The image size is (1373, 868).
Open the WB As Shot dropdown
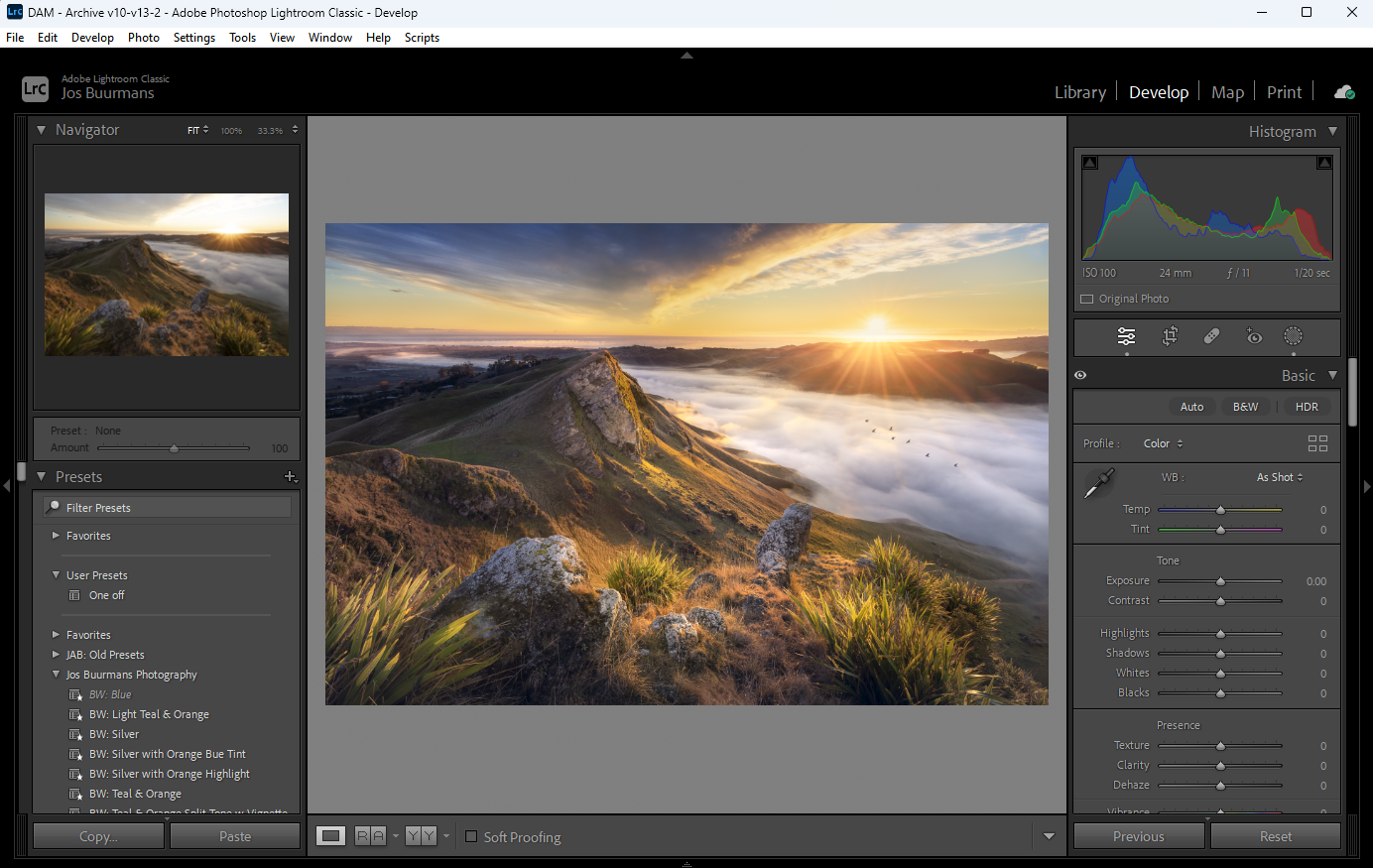[1279, 477]
